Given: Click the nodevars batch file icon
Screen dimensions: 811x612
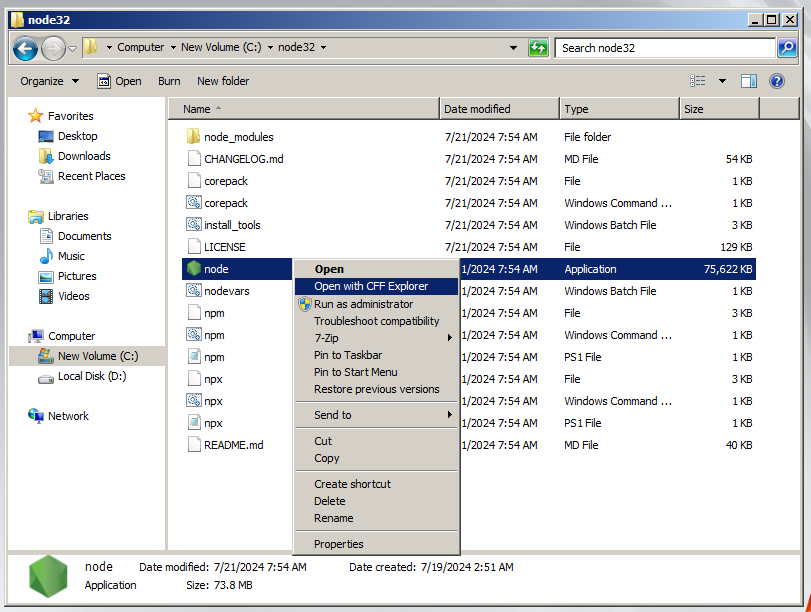Looking at the screenshot, I should point(193,291).
